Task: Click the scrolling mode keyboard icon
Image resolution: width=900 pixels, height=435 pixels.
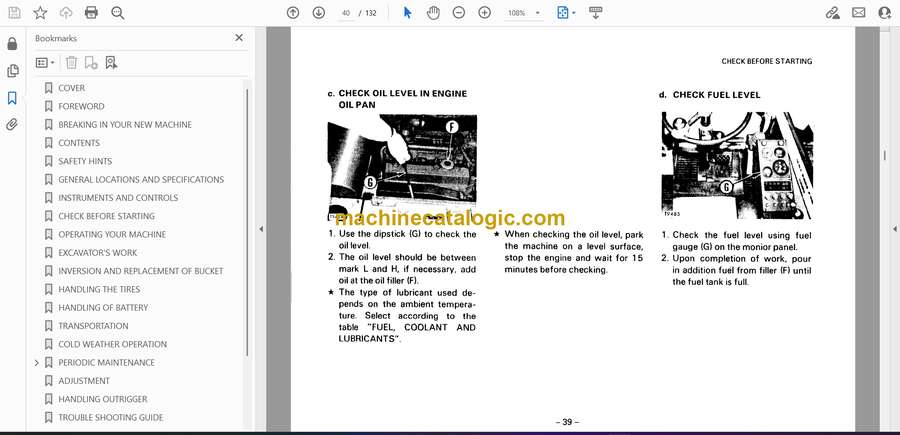Action: (595, 13)
